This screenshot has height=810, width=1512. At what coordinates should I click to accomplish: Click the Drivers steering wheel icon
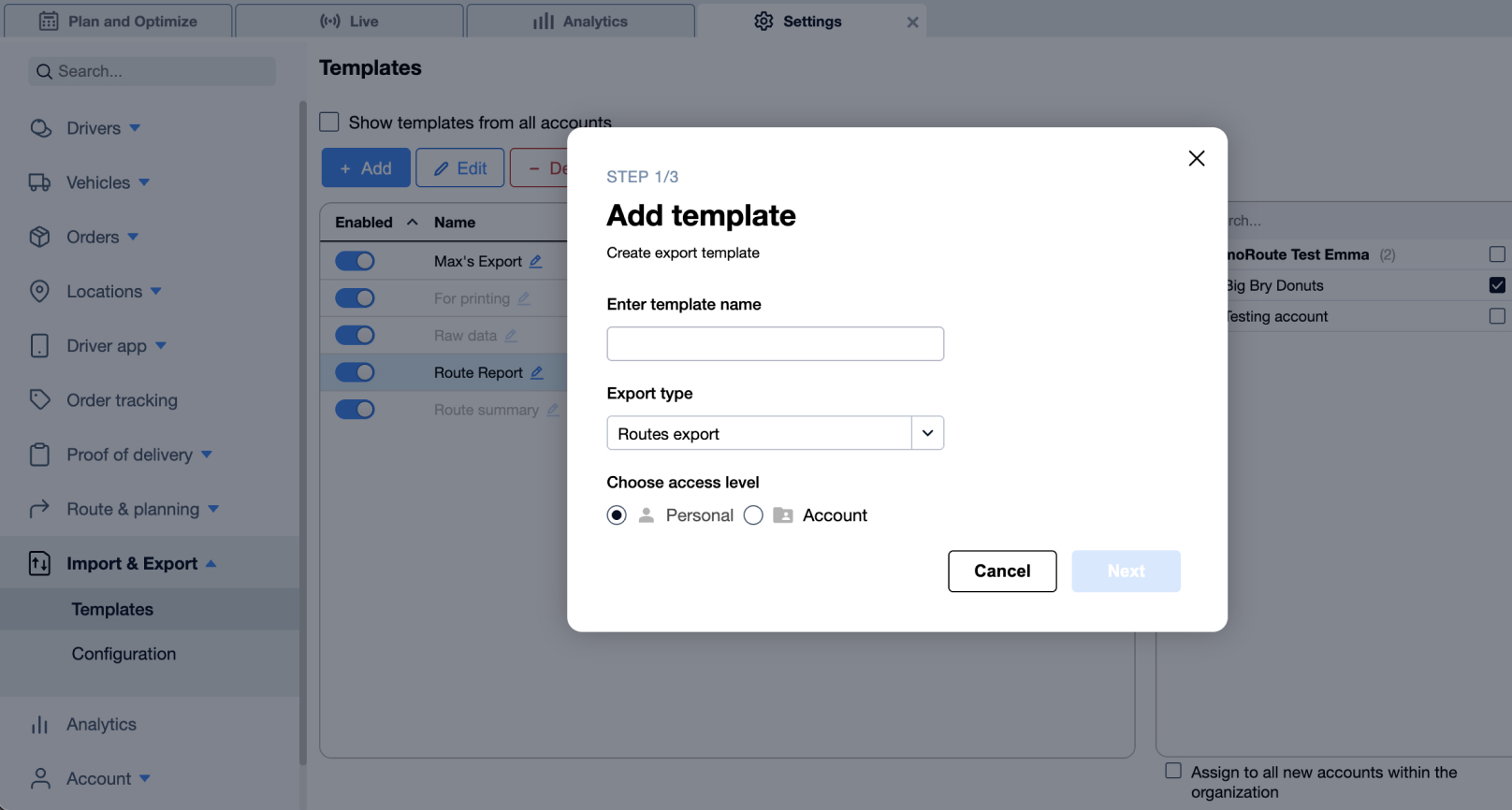pos(40,128)
